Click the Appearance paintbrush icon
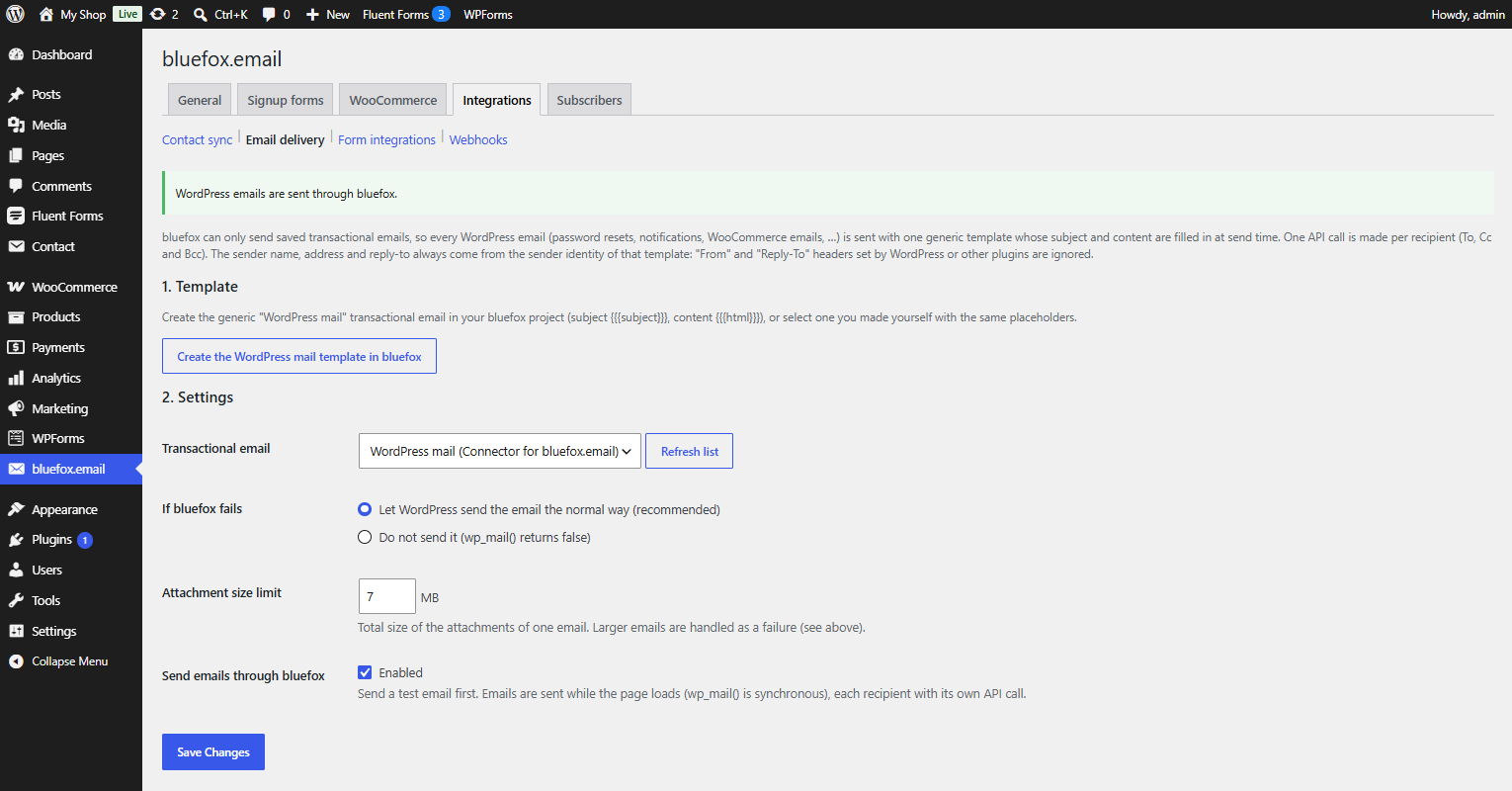1512x791 pixels. (16, 509)
